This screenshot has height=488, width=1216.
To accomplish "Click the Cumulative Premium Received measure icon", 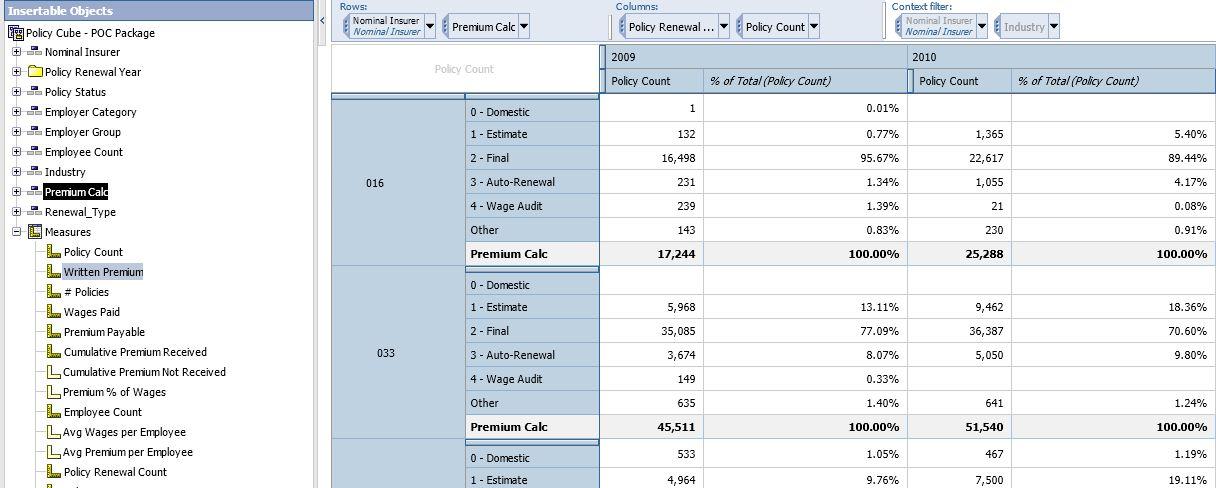I will click(x=54, y=352).
